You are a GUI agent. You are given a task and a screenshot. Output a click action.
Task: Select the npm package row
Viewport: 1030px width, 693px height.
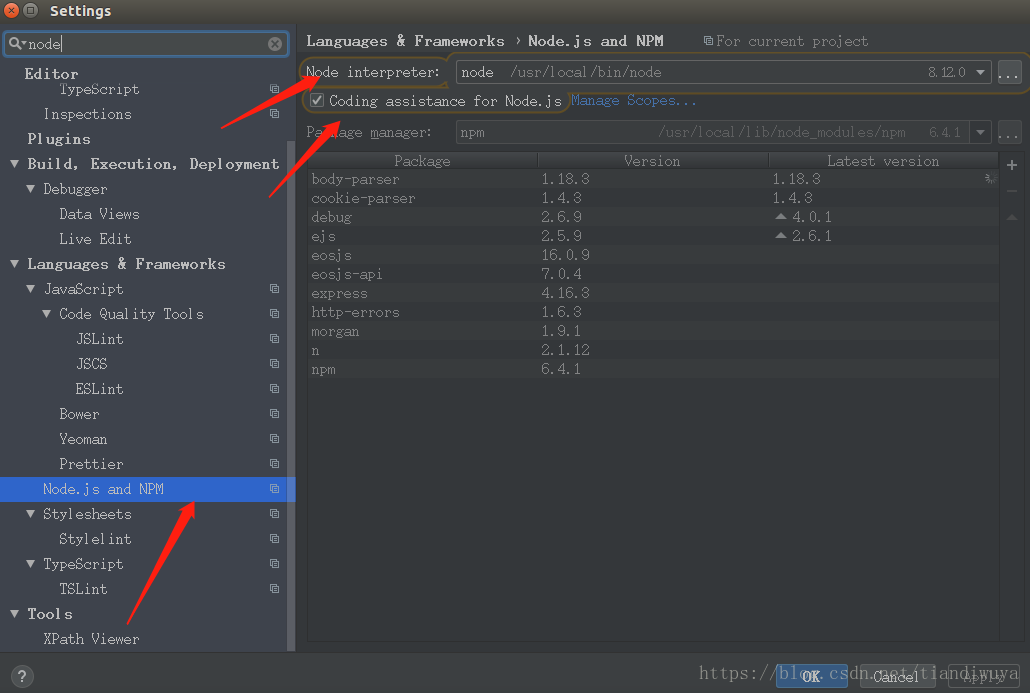pyautogui.click(x=653, y=369)
